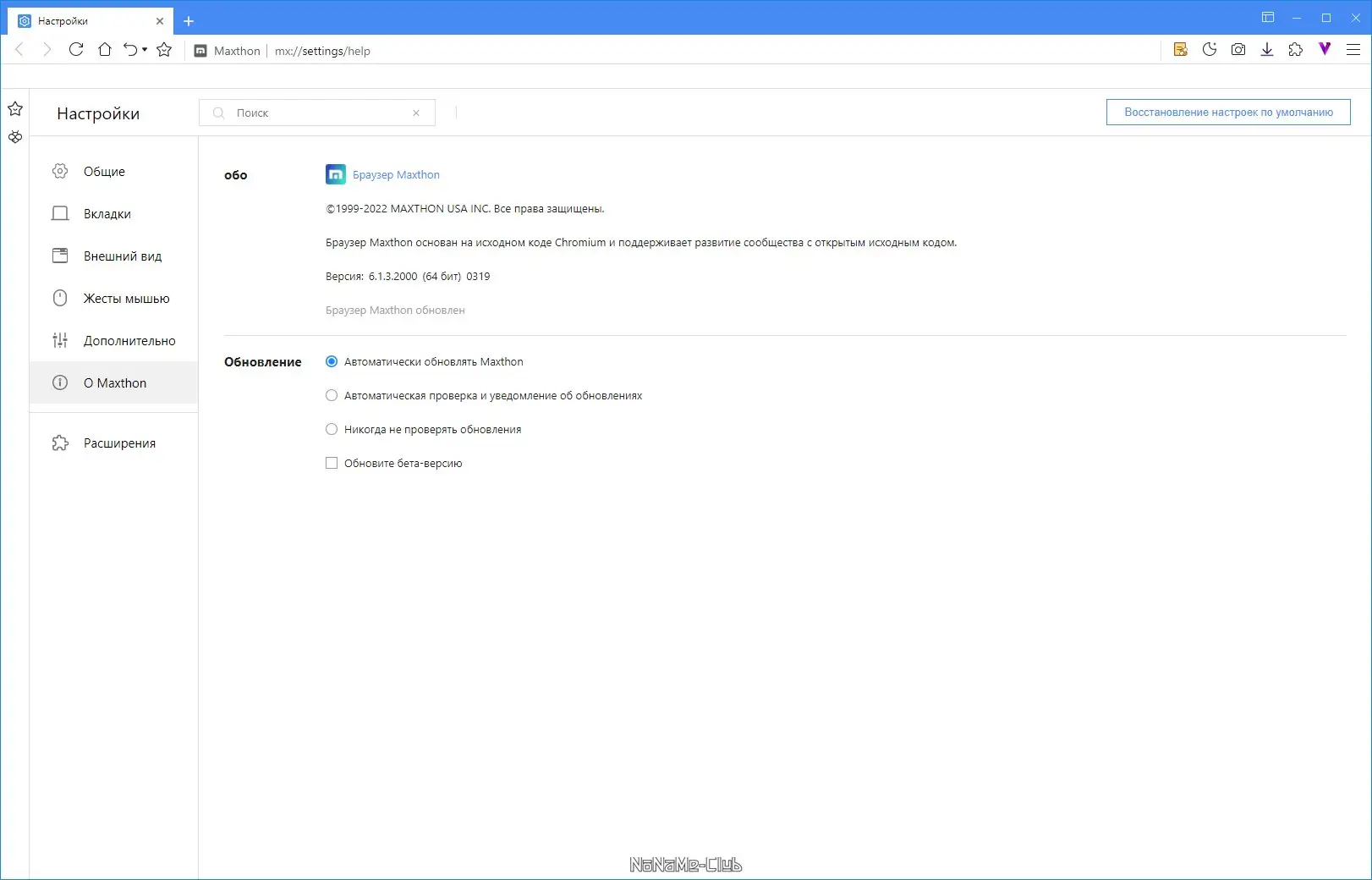Follow the Браузер Maxthon link

click(396, 175)
